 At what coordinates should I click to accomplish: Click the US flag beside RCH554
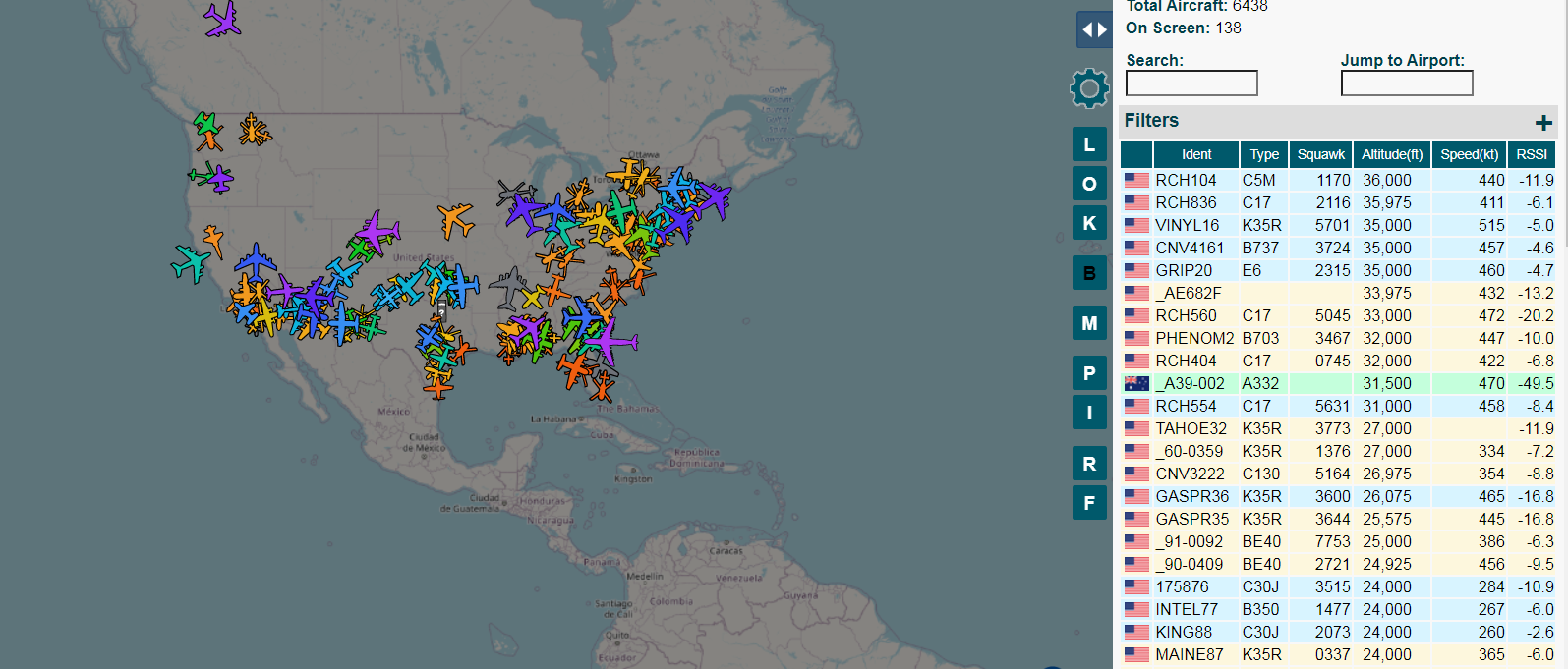[x=1136, y=407]
